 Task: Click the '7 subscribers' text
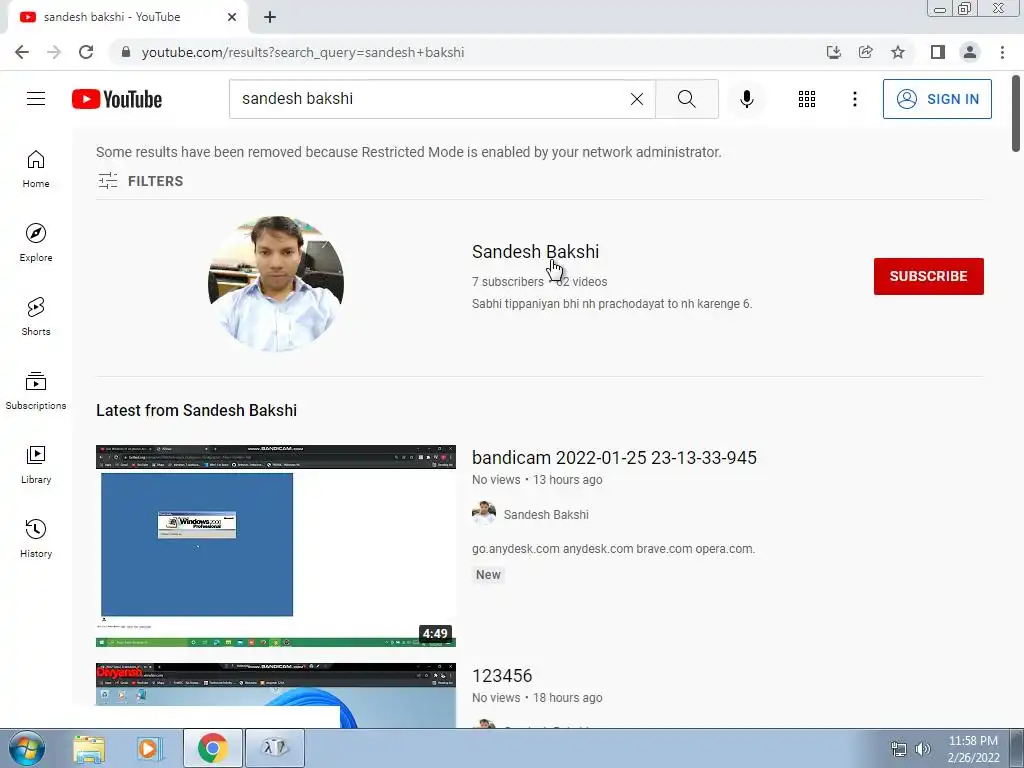pyautogui.click(x=507, y=282)
